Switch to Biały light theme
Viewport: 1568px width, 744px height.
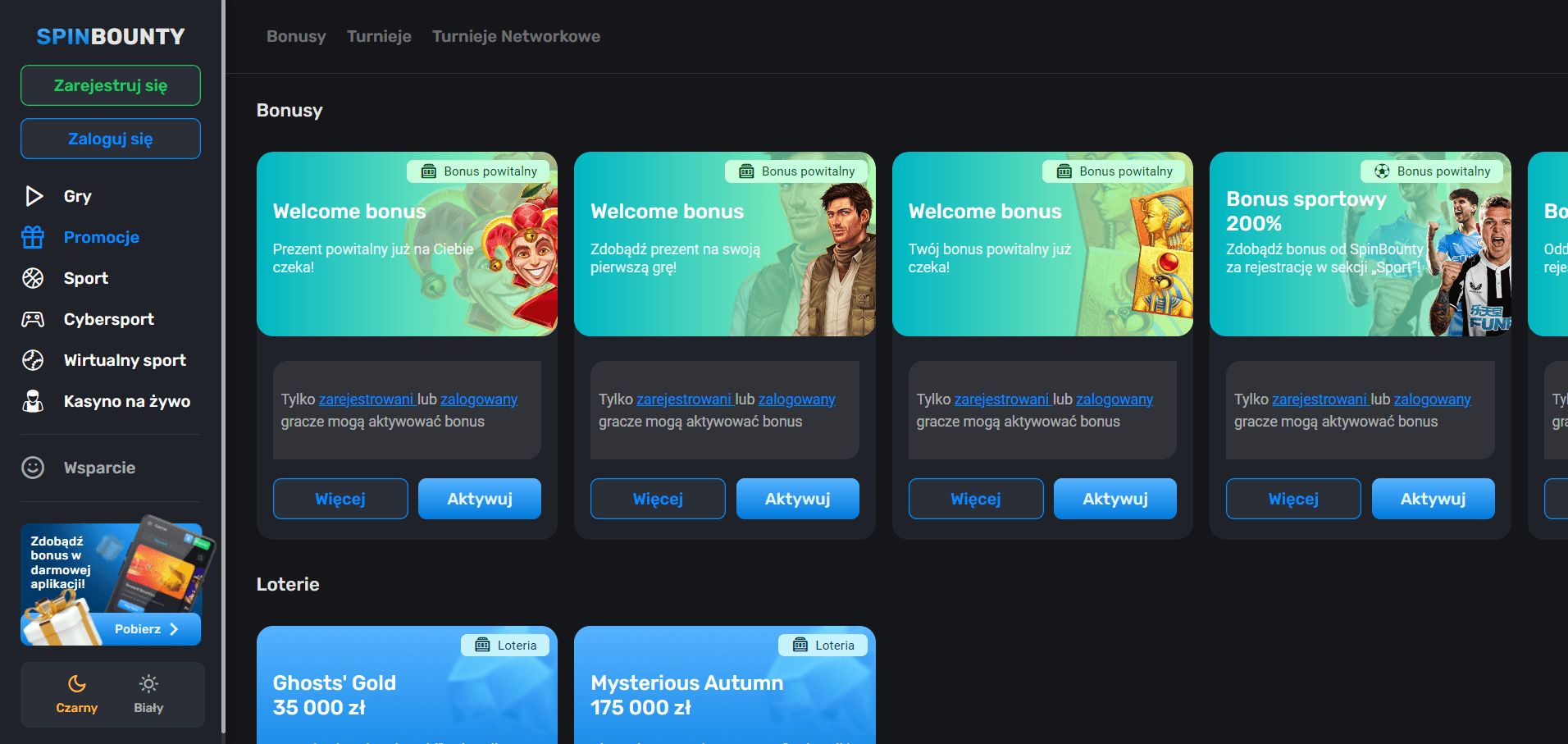point(148,694)
